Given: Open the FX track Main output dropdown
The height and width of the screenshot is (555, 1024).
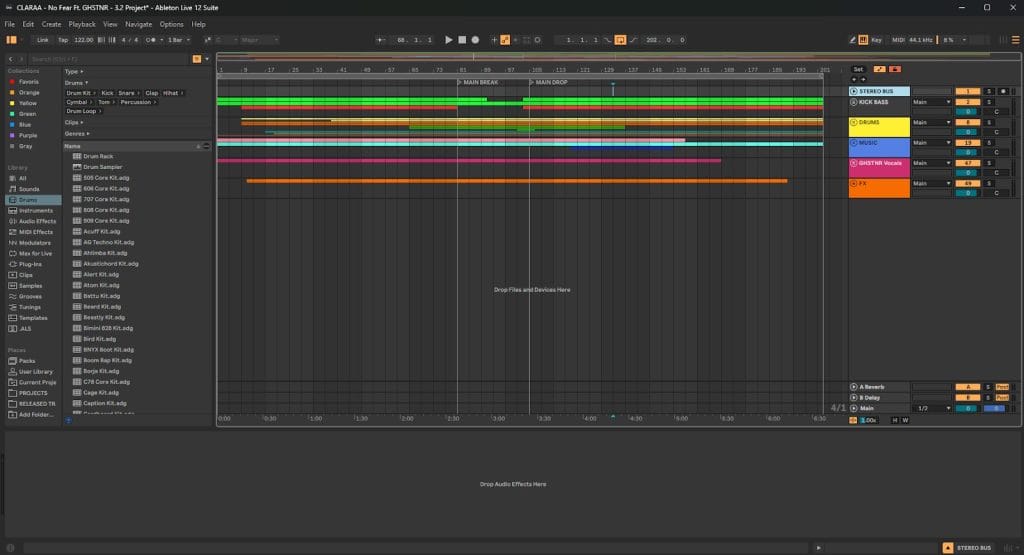Looking at the screenshot, I should click(931, 184).
